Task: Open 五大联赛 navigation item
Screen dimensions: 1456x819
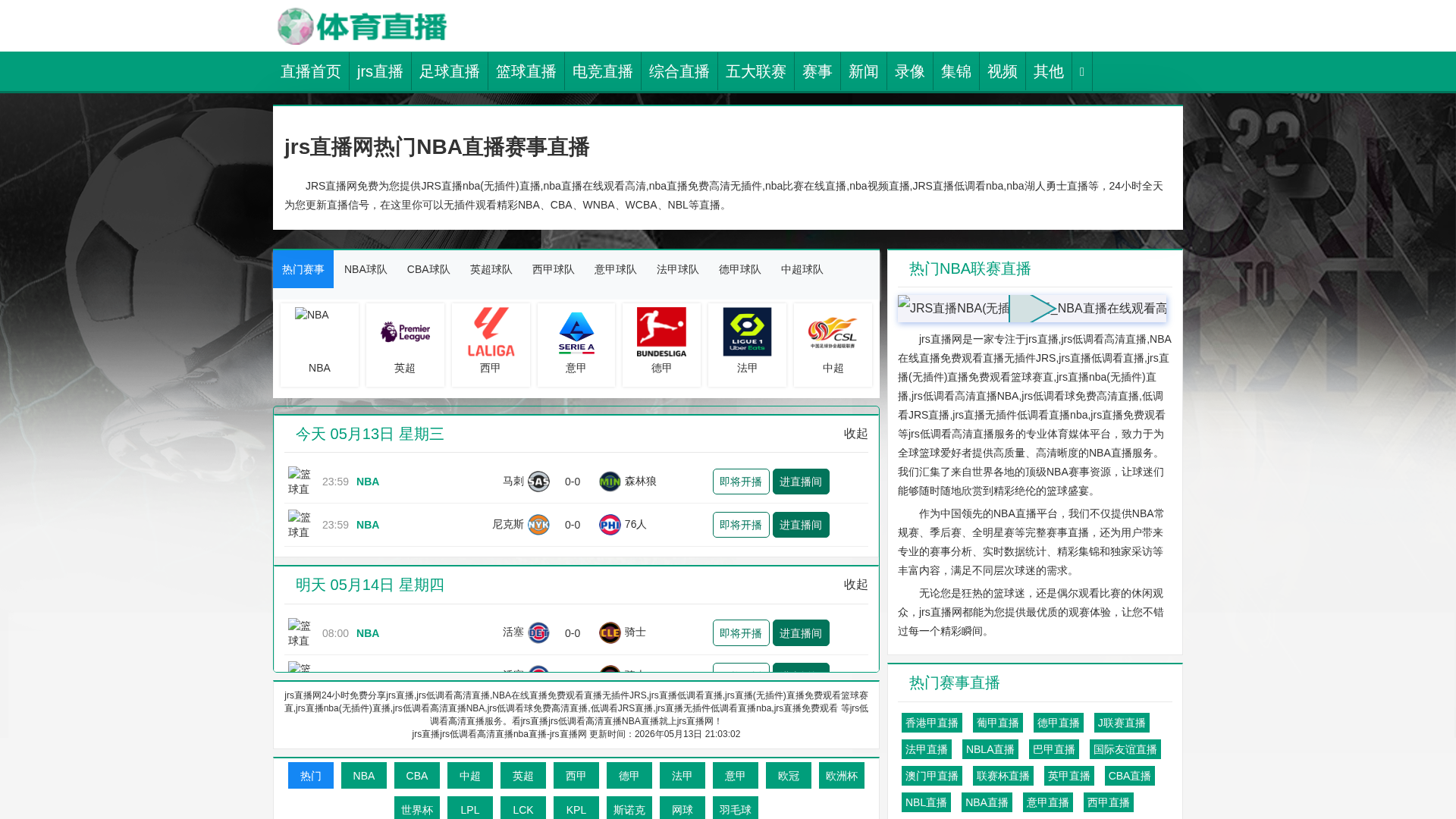Action: [x=756, y=71]
